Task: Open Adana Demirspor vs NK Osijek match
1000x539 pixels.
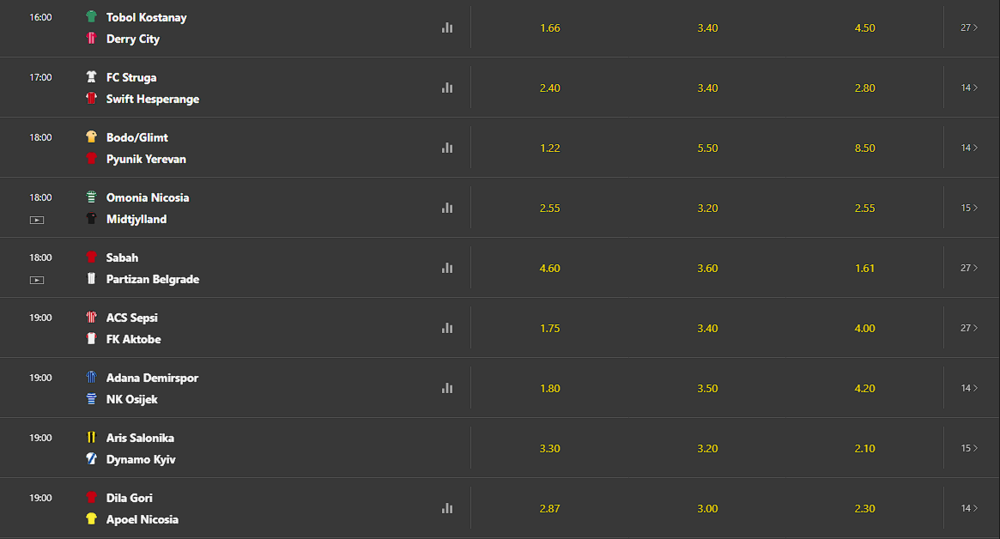Action: 152,388
